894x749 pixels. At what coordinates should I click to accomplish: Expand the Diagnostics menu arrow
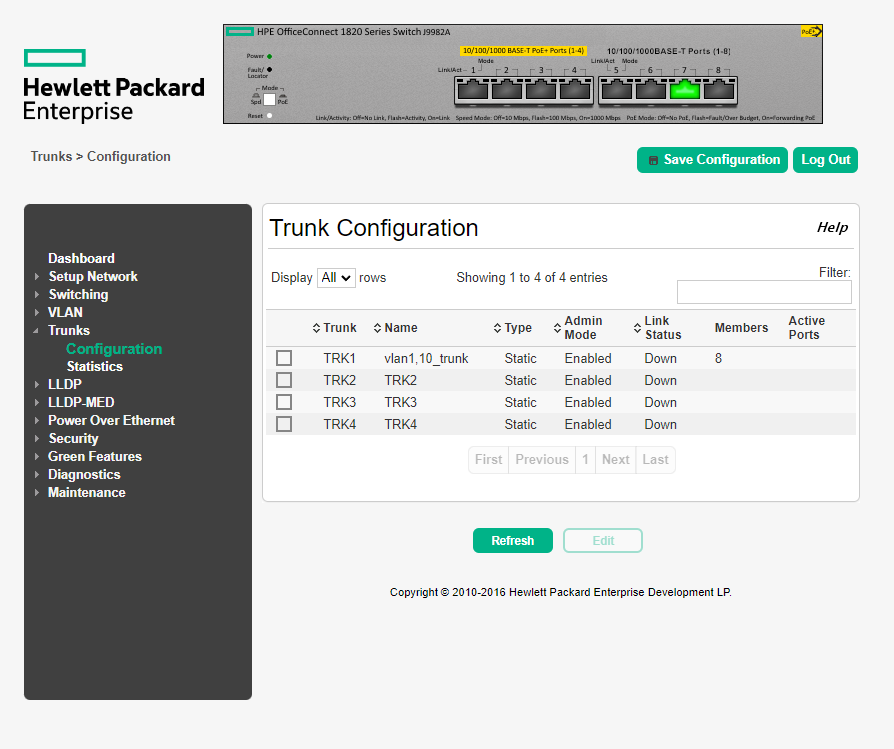click(x=37, y=475)
